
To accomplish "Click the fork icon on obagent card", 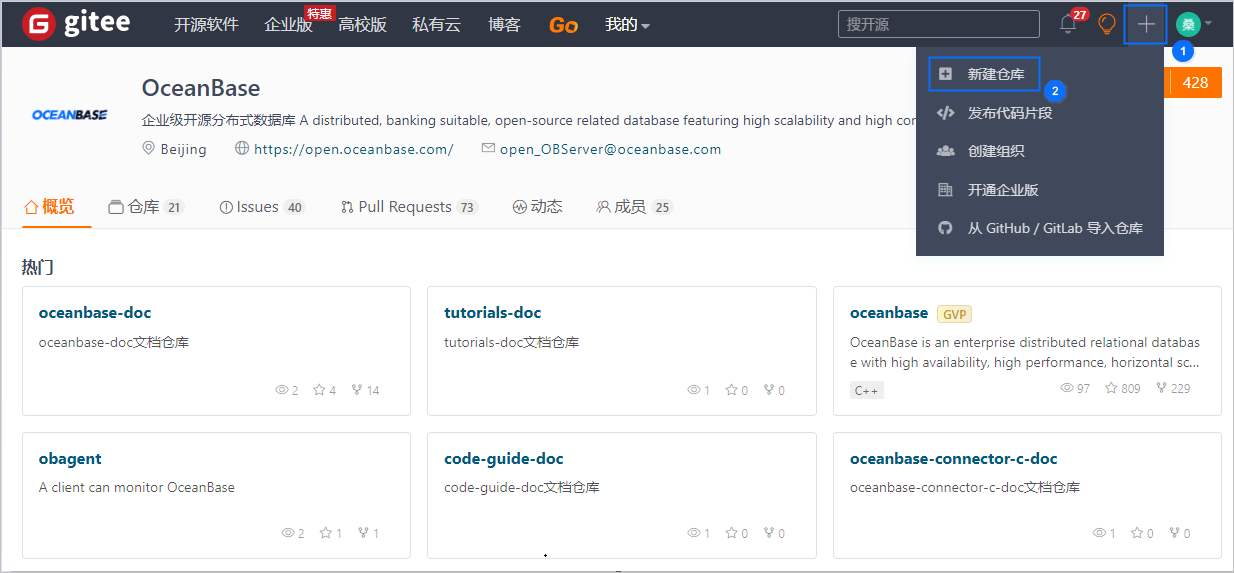I will coord(363,533).
